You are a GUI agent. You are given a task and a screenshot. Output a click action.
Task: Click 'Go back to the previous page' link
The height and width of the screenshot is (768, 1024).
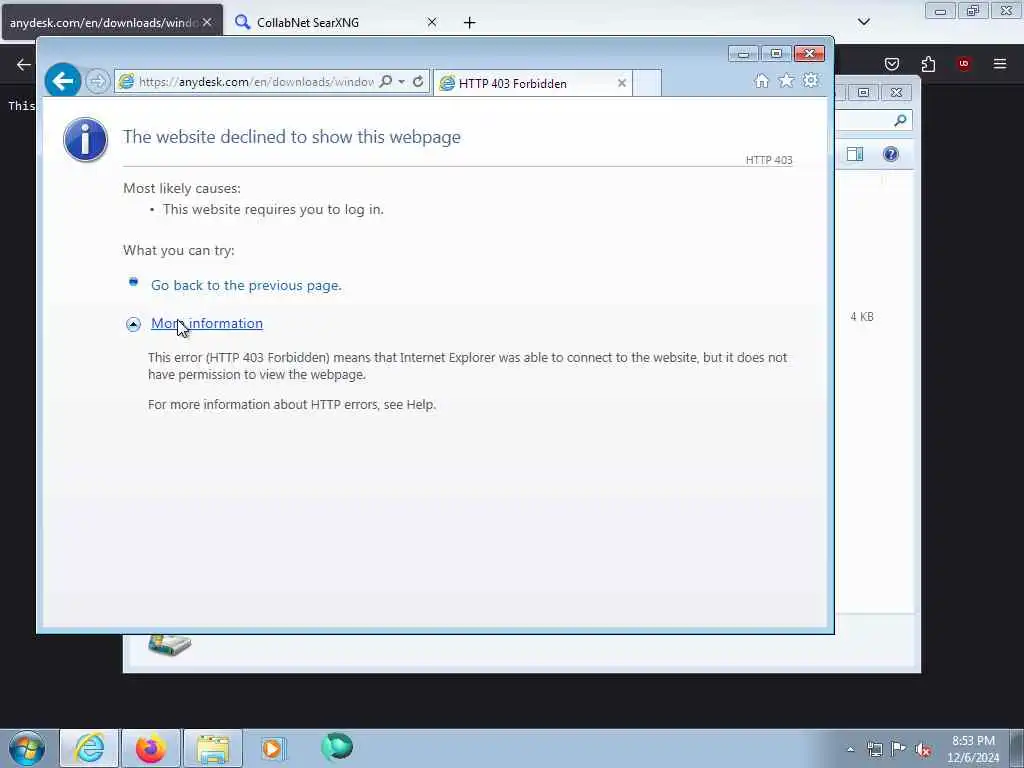click(x=246, y=285)
